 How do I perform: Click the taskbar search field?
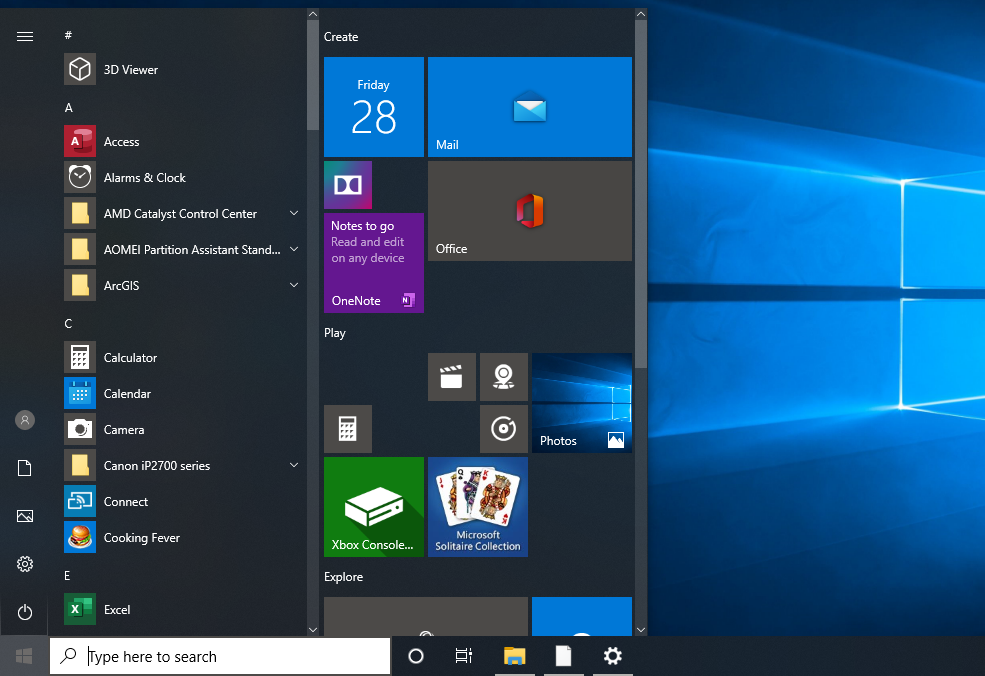(220, 656)
